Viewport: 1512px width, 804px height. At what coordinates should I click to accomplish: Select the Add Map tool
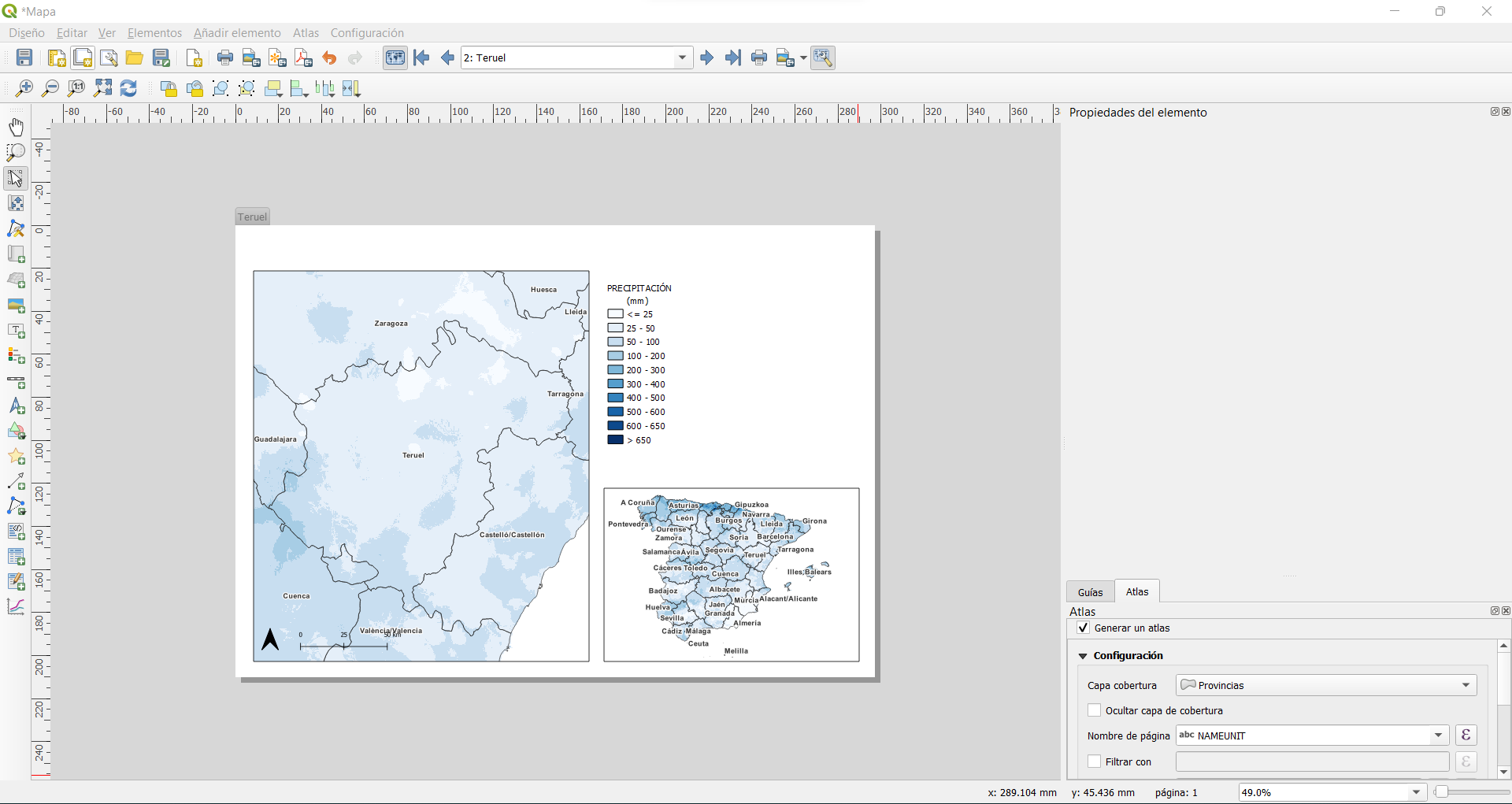(x=16, y=254)
